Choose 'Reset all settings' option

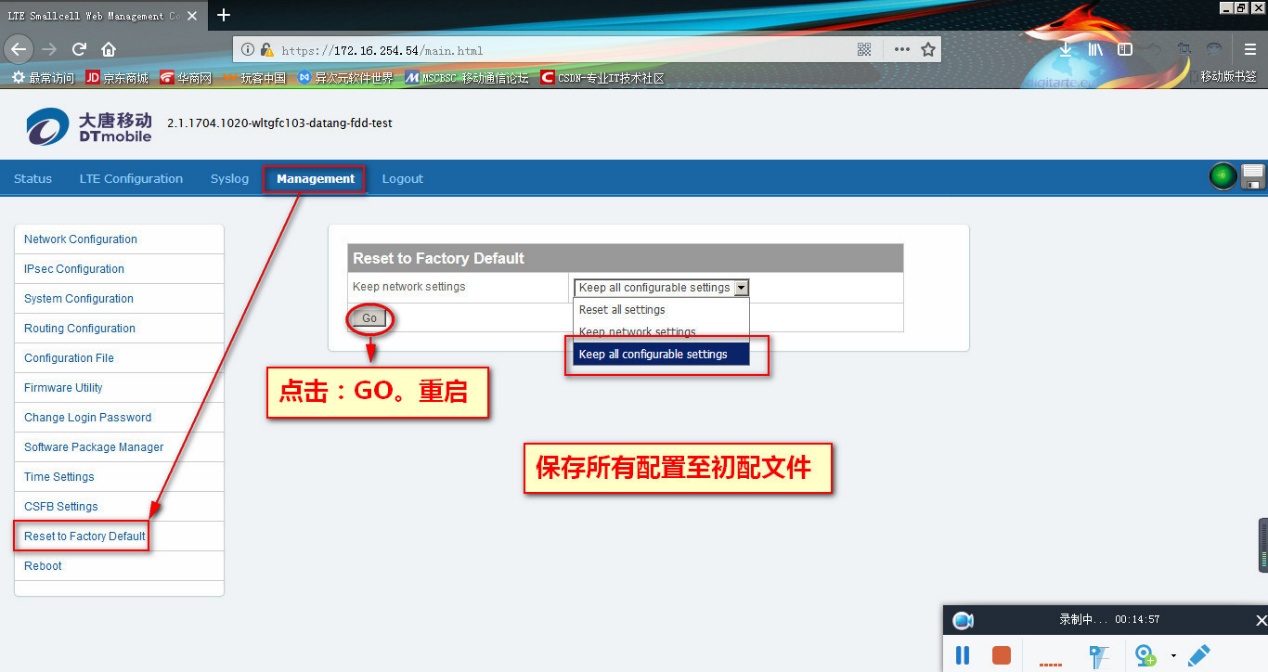622,310
